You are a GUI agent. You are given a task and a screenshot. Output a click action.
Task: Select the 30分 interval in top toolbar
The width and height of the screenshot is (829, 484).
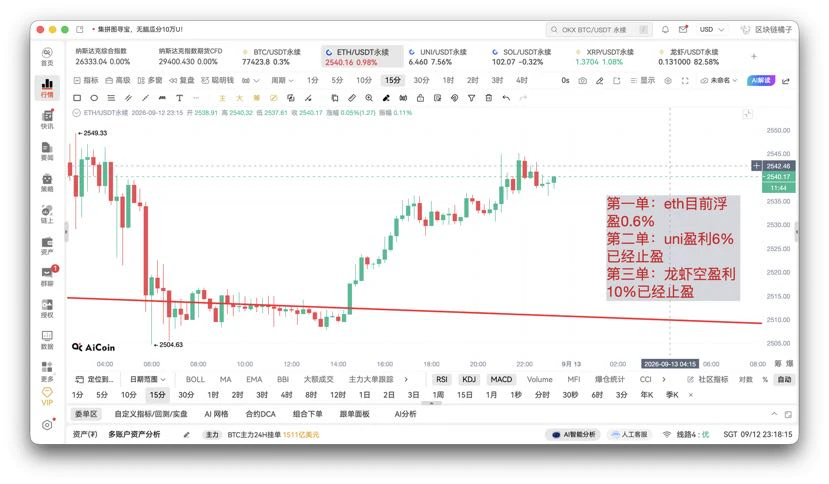[421, 80]
